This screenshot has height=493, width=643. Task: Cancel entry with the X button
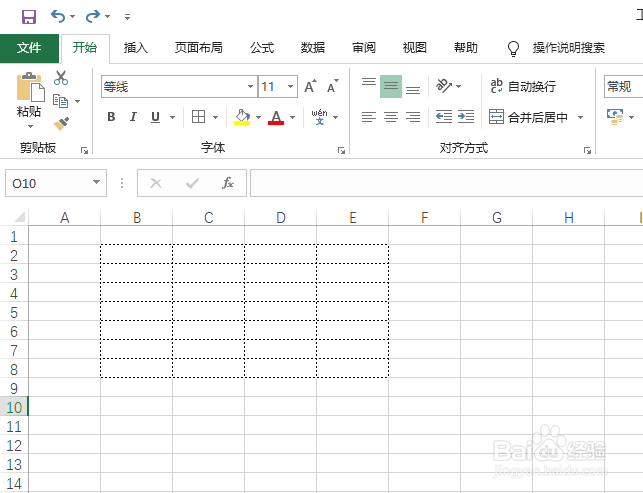coord(156,183)
